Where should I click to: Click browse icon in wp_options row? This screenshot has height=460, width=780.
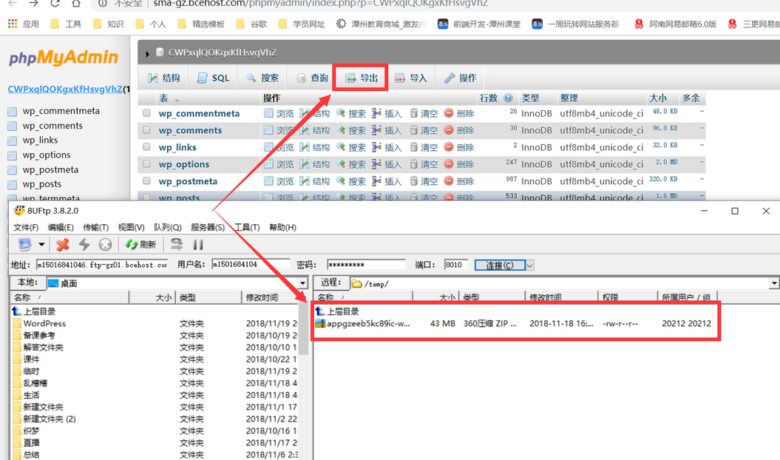269,164
